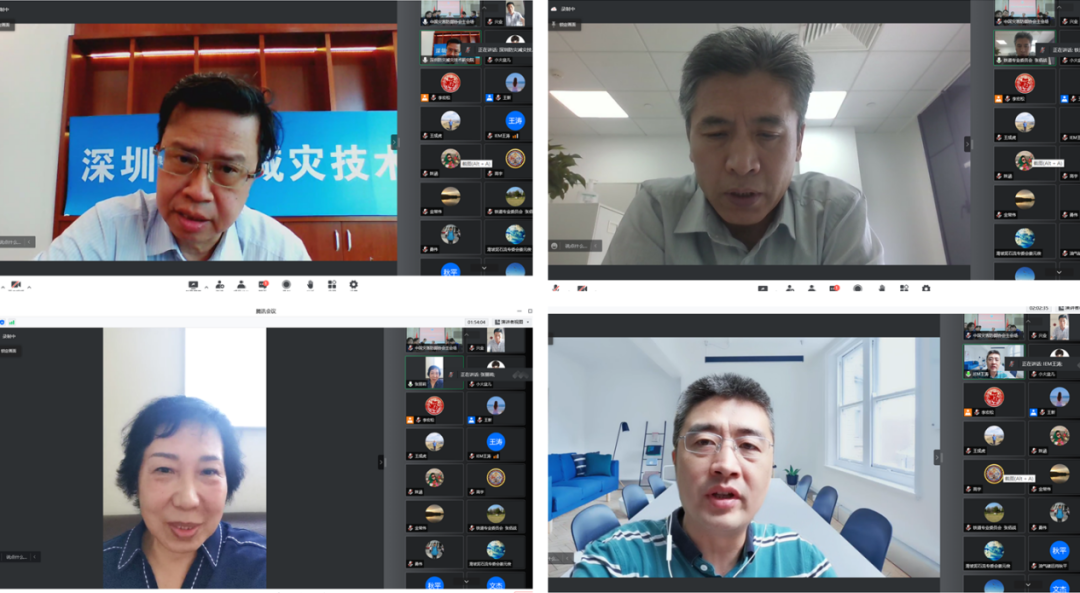Collapse participant panel arrow in gray-shirt speaker window
Screen dimensions: 1080x593
tap(967, 145)
